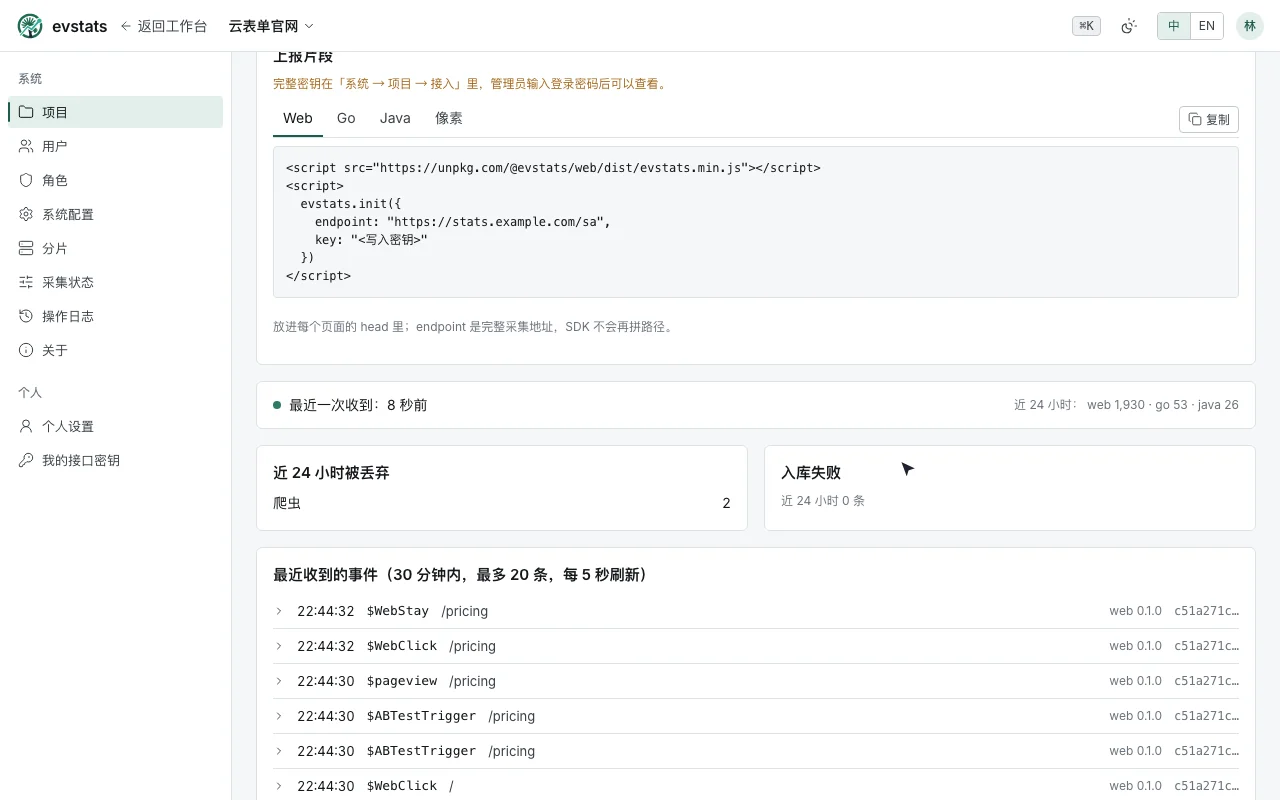Click the 近 24 小时 0 条 text
The height and width of the screenshot is (800, 1280).
(x=823, y=500)
